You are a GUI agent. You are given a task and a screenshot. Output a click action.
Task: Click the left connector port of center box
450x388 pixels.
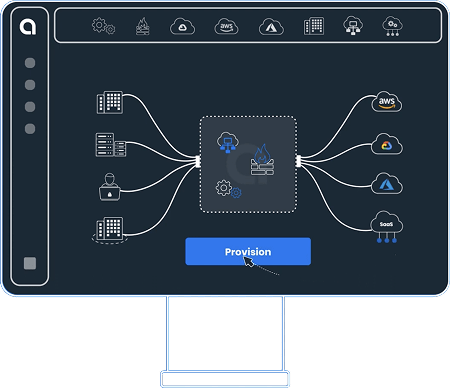pyautogui.click(x=198, y=161)
